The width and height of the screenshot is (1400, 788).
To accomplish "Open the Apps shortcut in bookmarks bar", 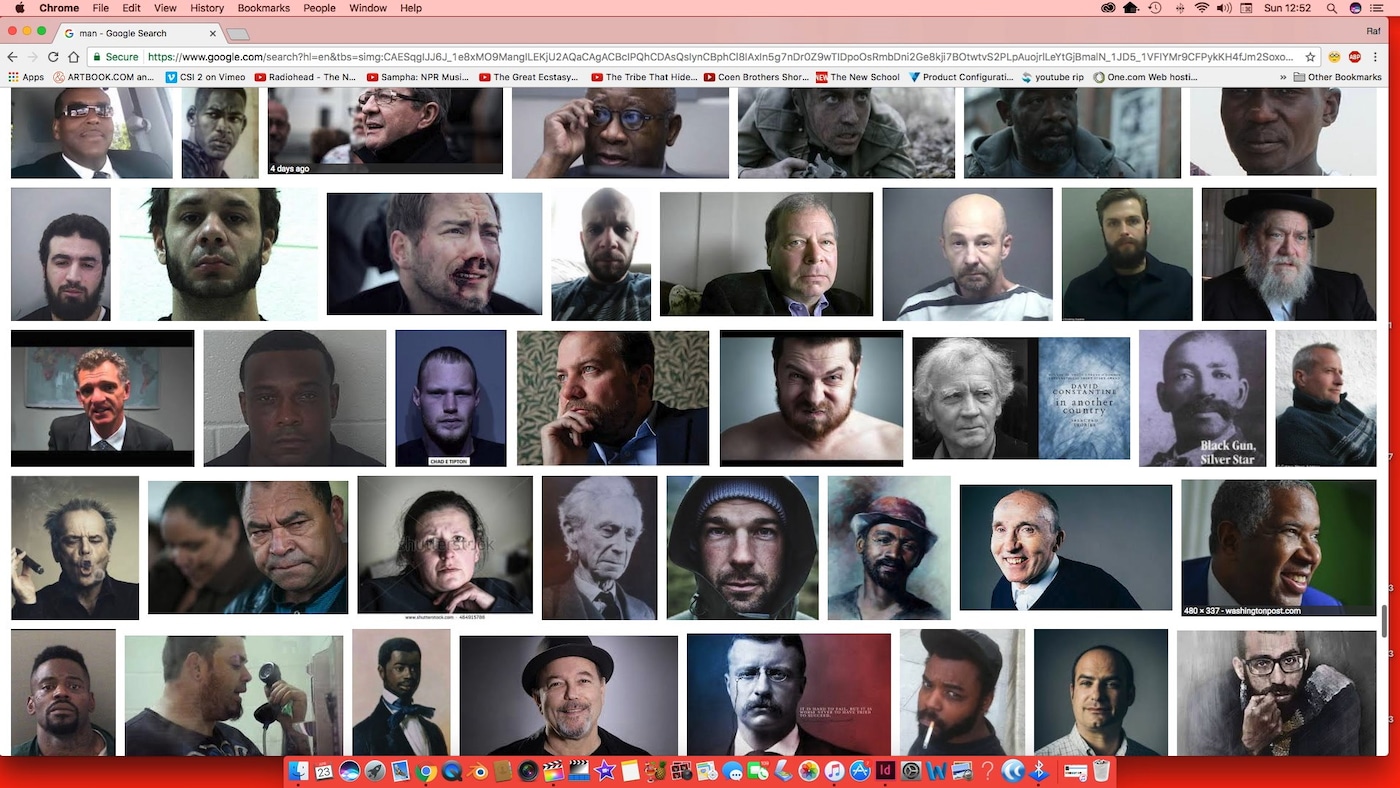I will coord(26,77).
